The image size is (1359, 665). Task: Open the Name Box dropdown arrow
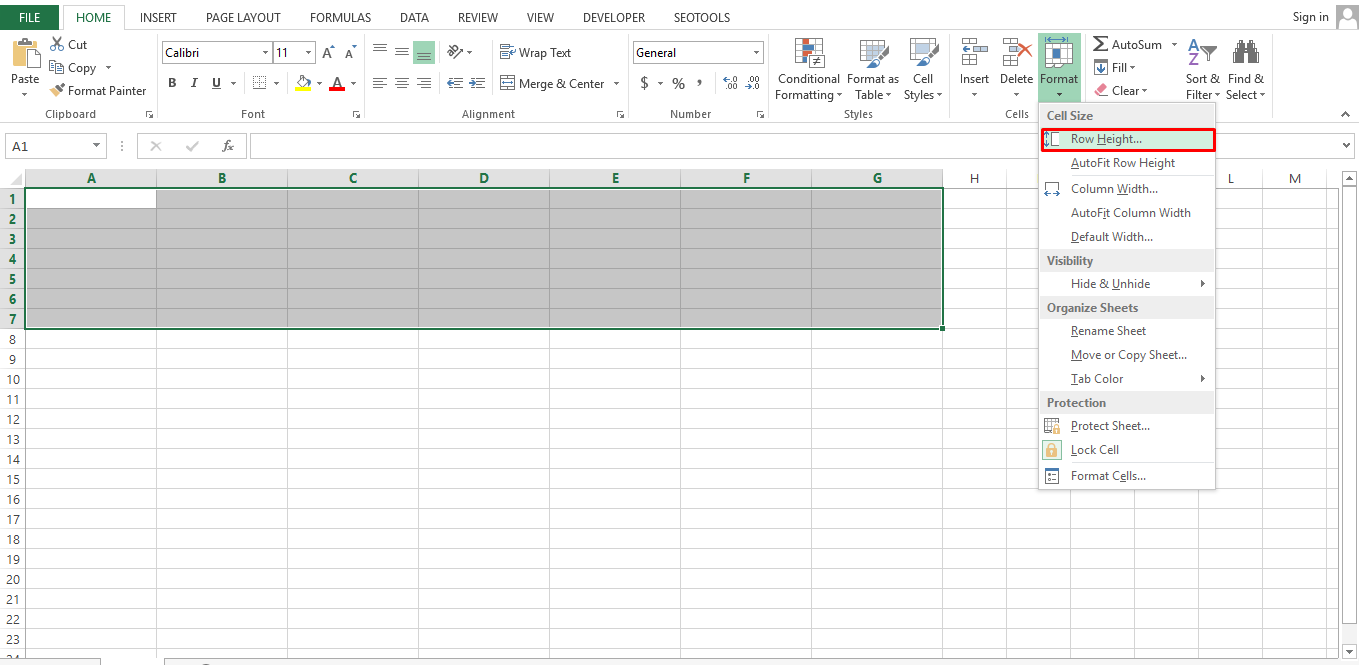point(96,146)
